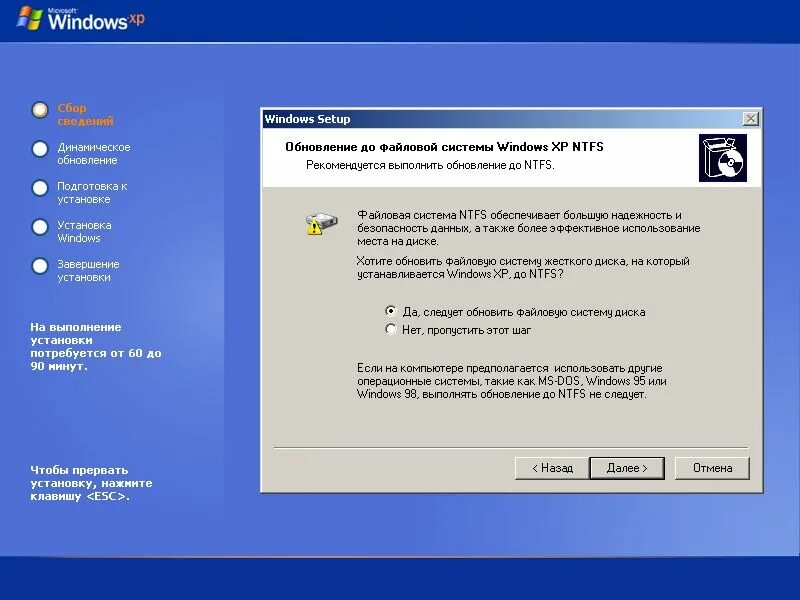Click the 'Сбор сведений' step label
This screenshot has height=600, width=800.
click(x=85, y=114)
